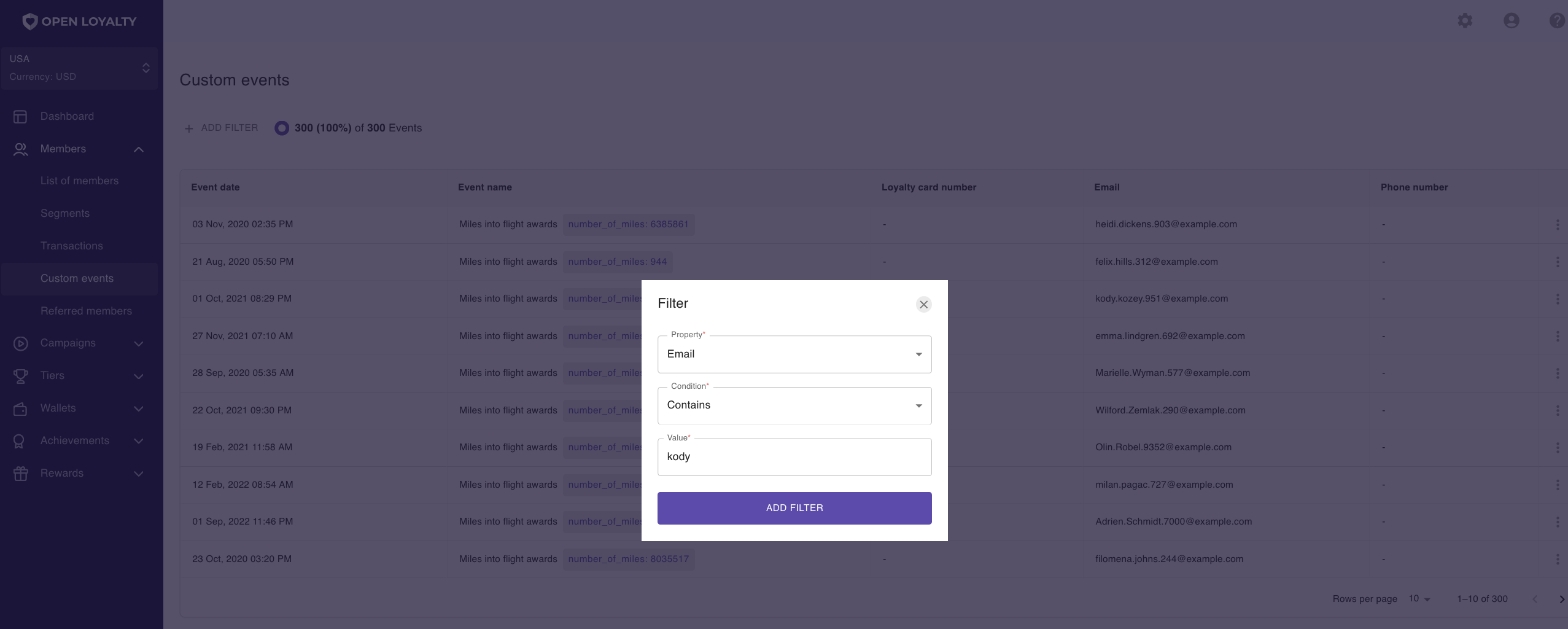Click the number_of_miles: 944 tag
Image resolution: width=1568 pixels, height=629 pixels.
click(618, 262)
